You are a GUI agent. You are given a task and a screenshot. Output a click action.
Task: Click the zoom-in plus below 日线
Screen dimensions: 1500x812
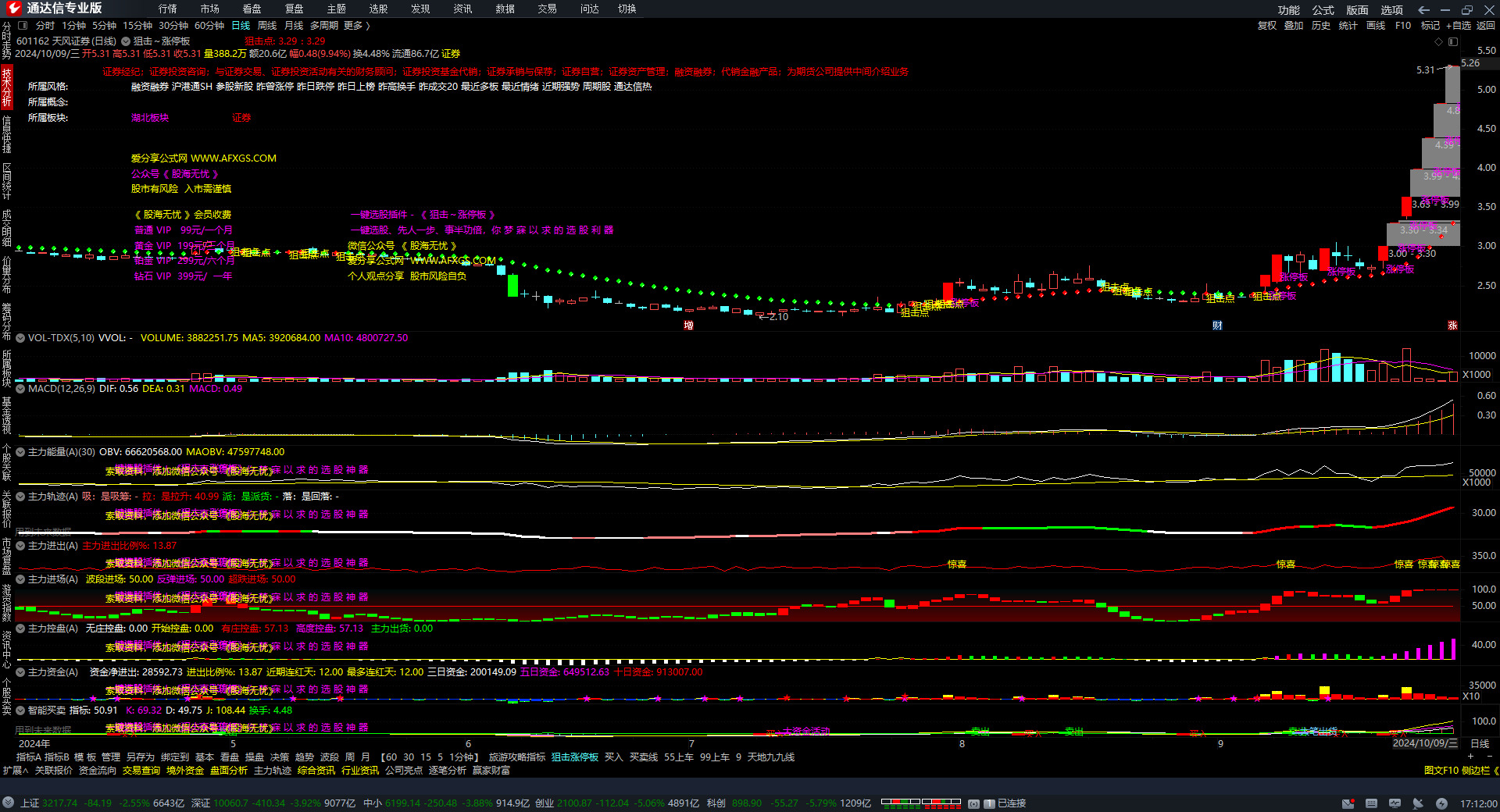pyautogui.click(x=1470, y=756)
